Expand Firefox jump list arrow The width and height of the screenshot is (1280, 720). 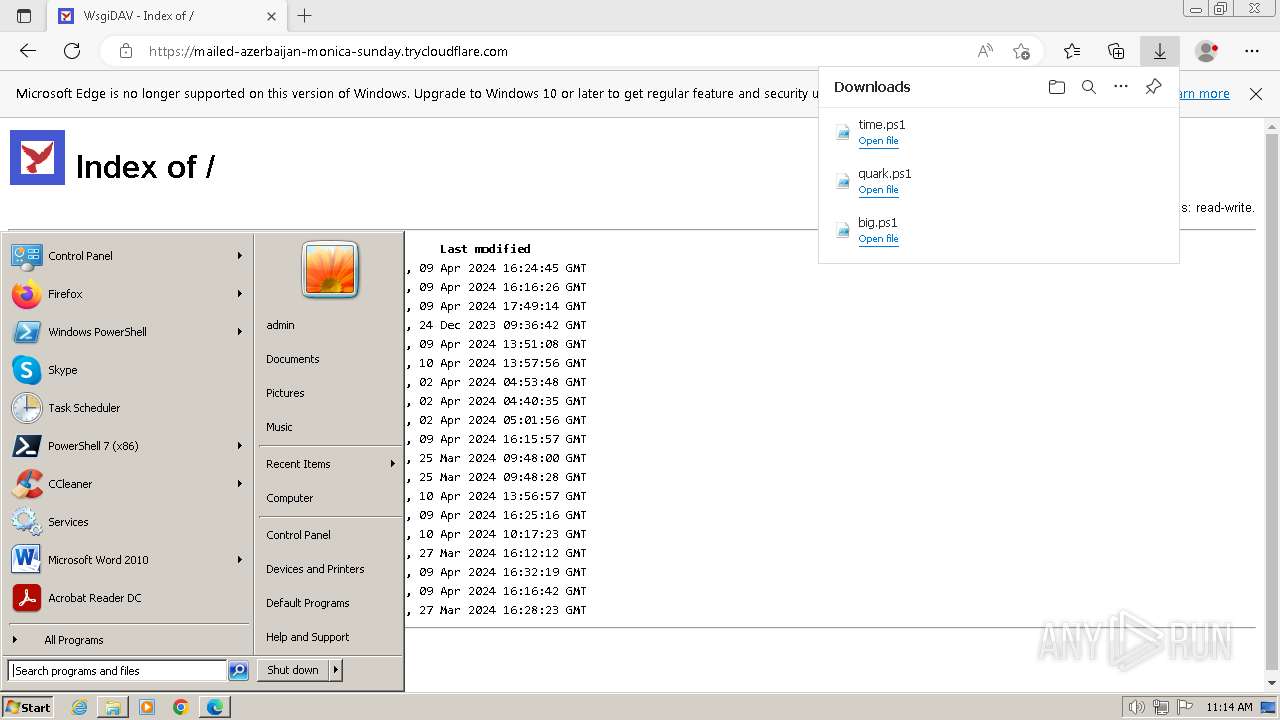click(x=239, y=294)
